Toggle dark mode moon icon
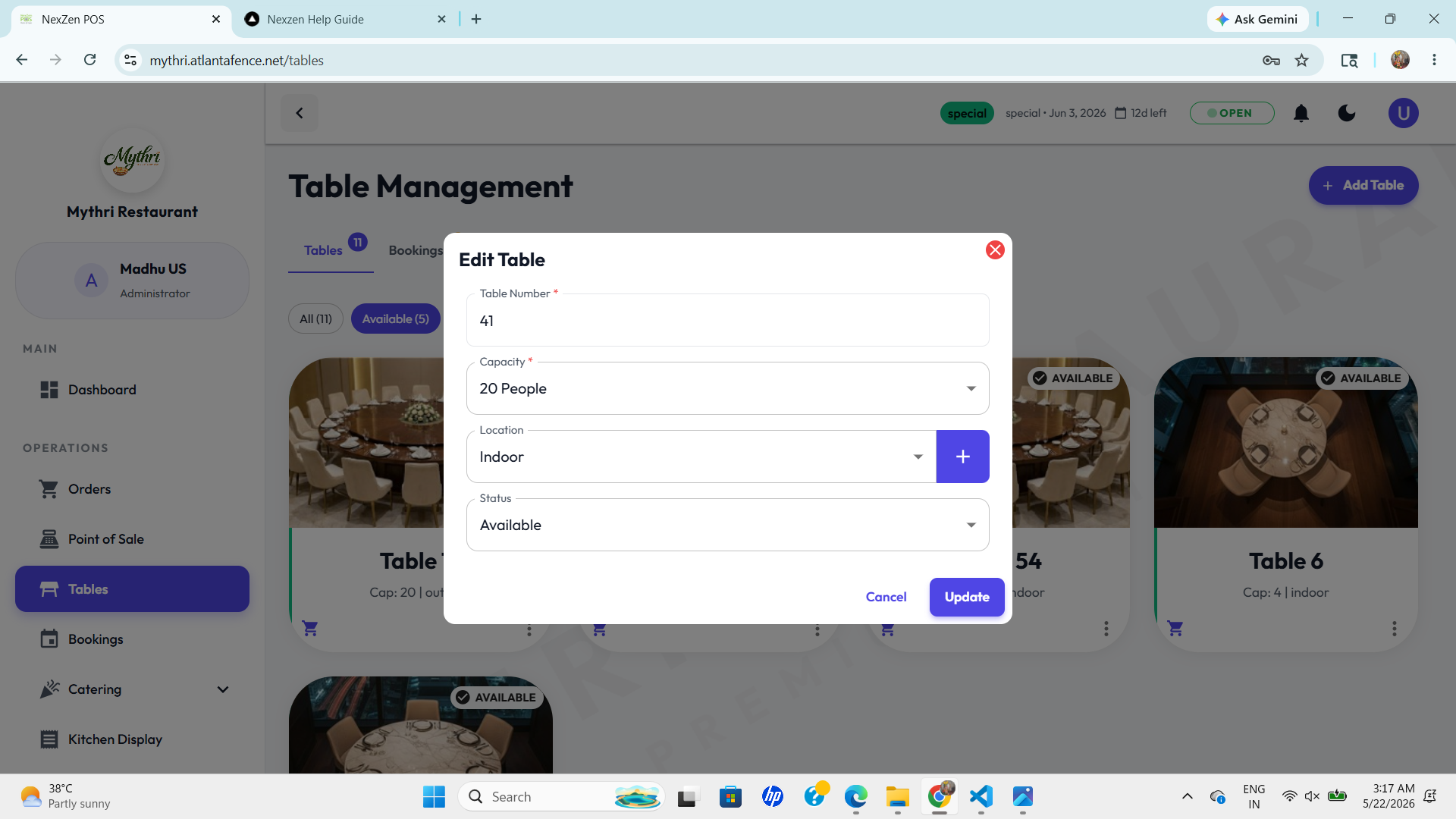 1347,113
